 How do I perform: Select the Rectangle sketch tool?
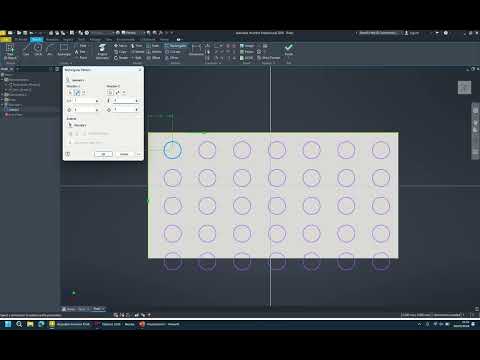pyautogui.click(x=64, y=50)
